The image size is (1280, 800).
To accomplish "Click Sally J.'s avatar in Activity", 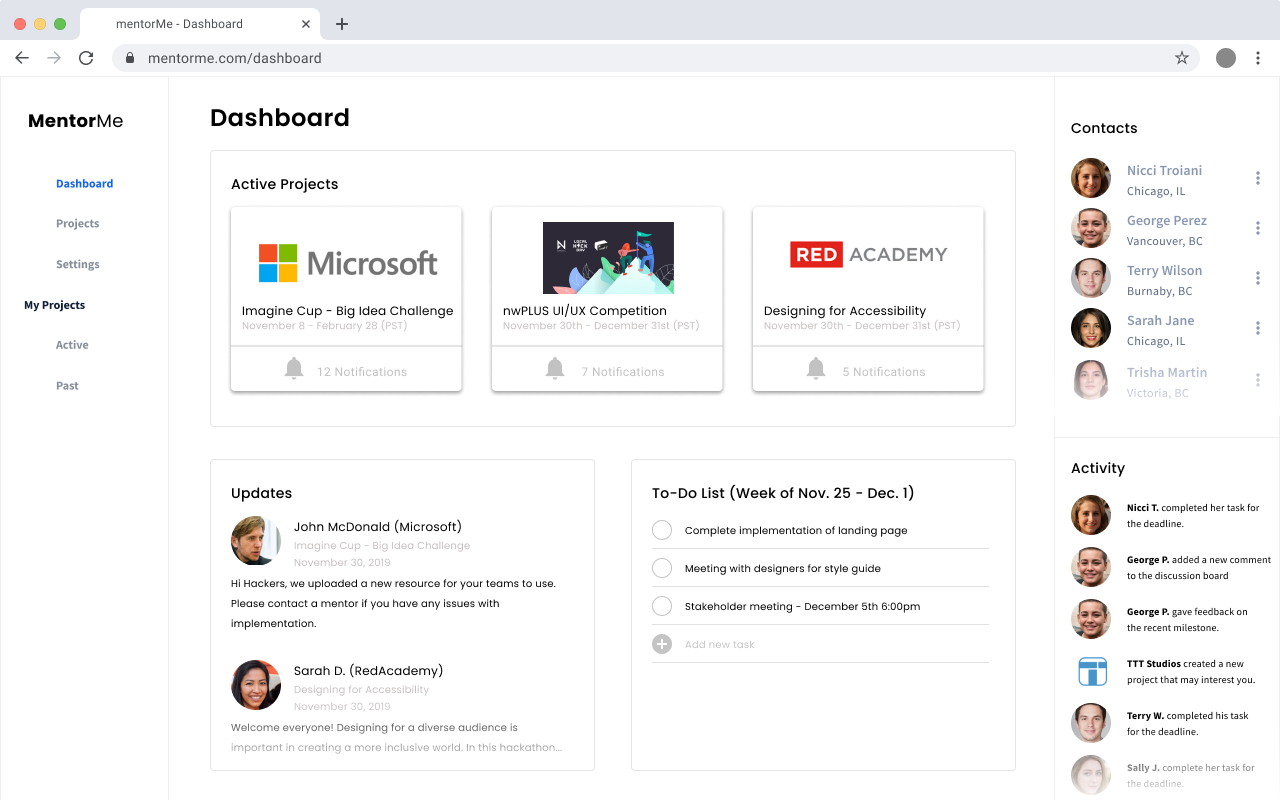I will [1091, 775].
